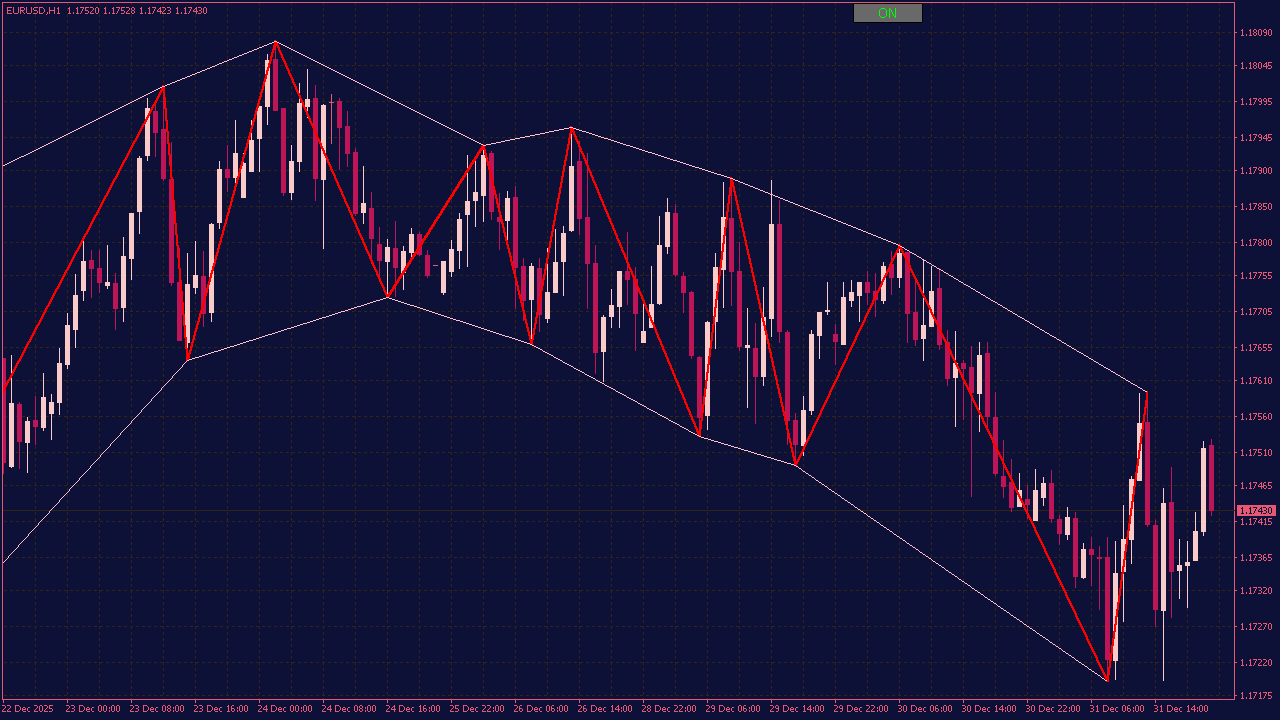Click the 24 Dec 16:00 time label
1280x720 pixels.
(413, 709)
